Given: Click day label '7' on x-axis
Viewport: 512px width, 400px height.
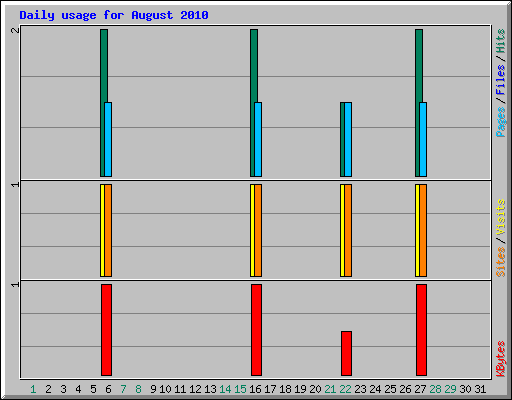Looking at the screenshot, I should (x=123, y=389).
